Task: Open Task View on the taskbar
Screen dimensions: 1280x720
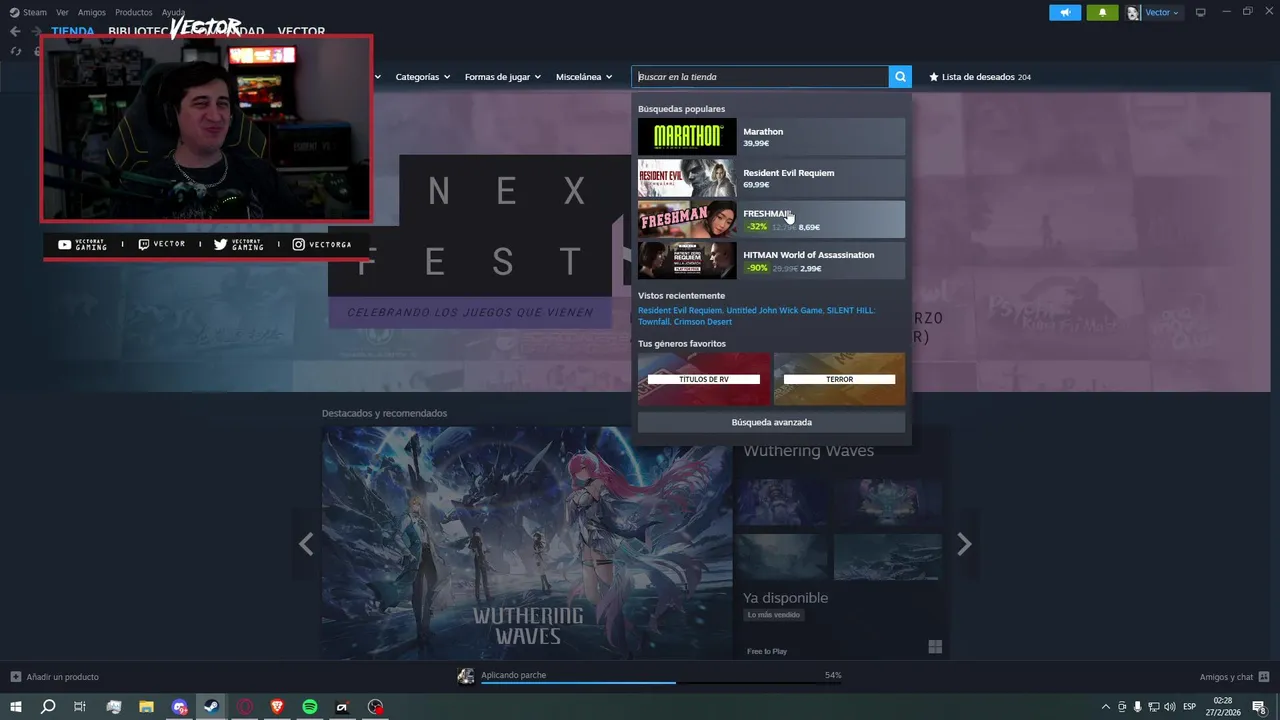Action: (80, 707)
